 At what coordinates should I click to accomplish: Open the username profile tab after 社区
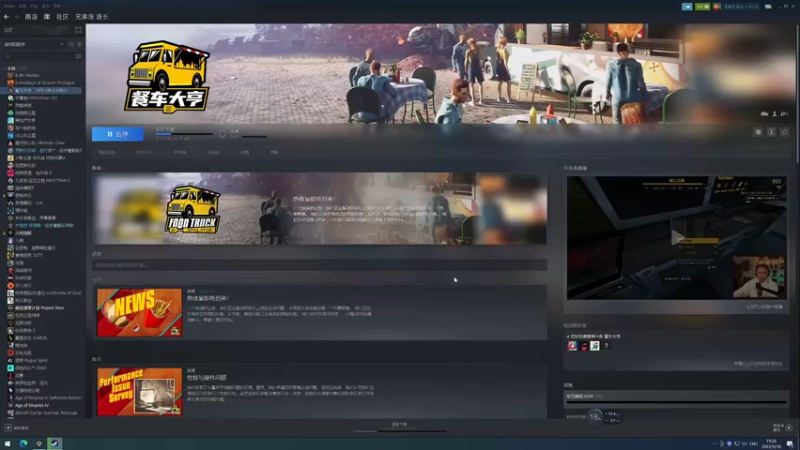[x=92, y=17]
